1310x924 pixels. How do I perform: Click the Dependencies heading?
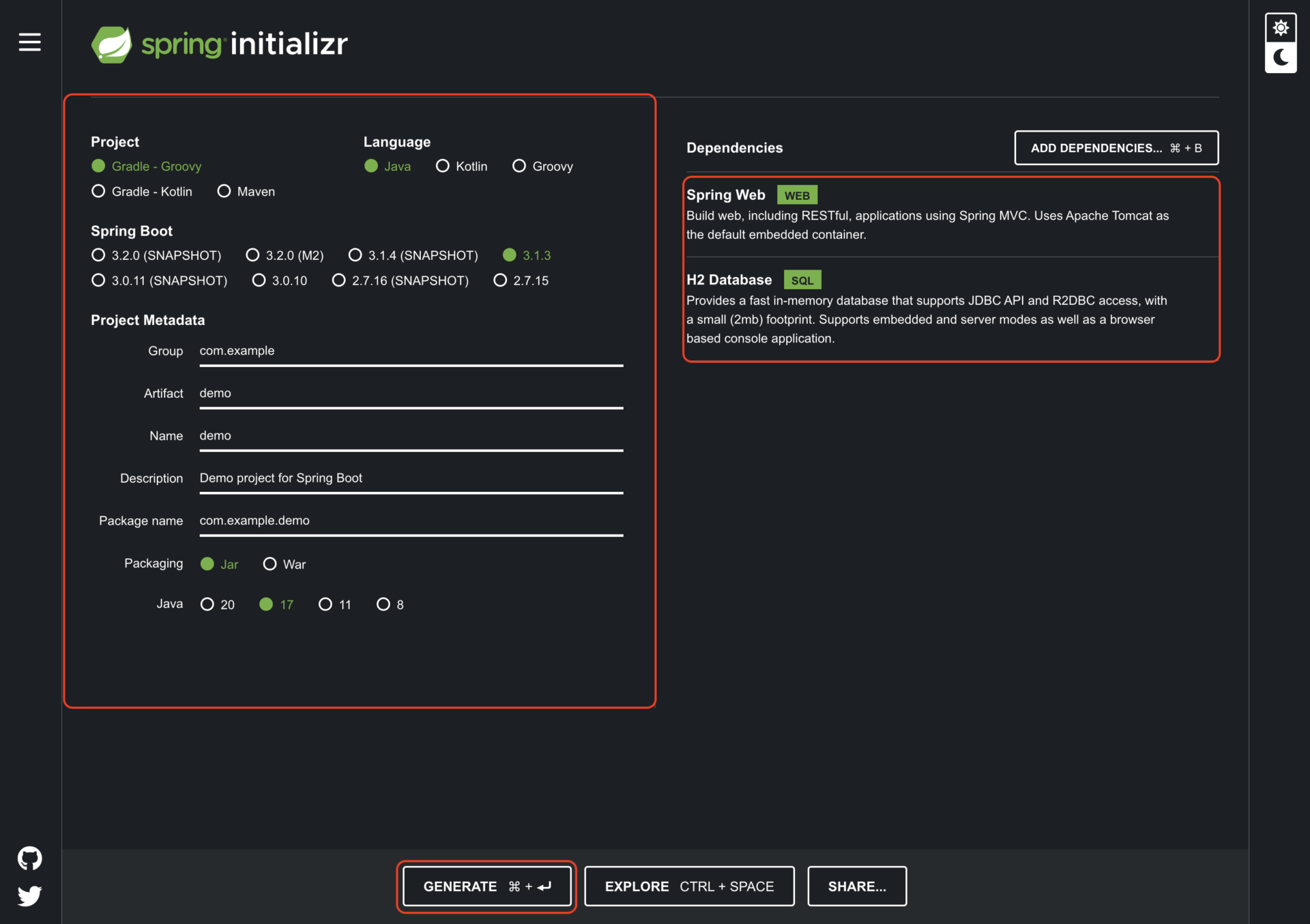[x=735, y=148]
